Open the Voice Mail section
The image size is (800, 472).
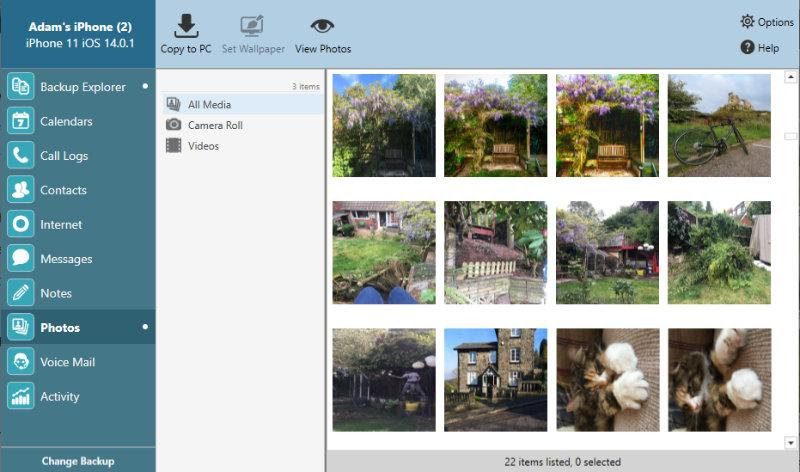point(67,362)
